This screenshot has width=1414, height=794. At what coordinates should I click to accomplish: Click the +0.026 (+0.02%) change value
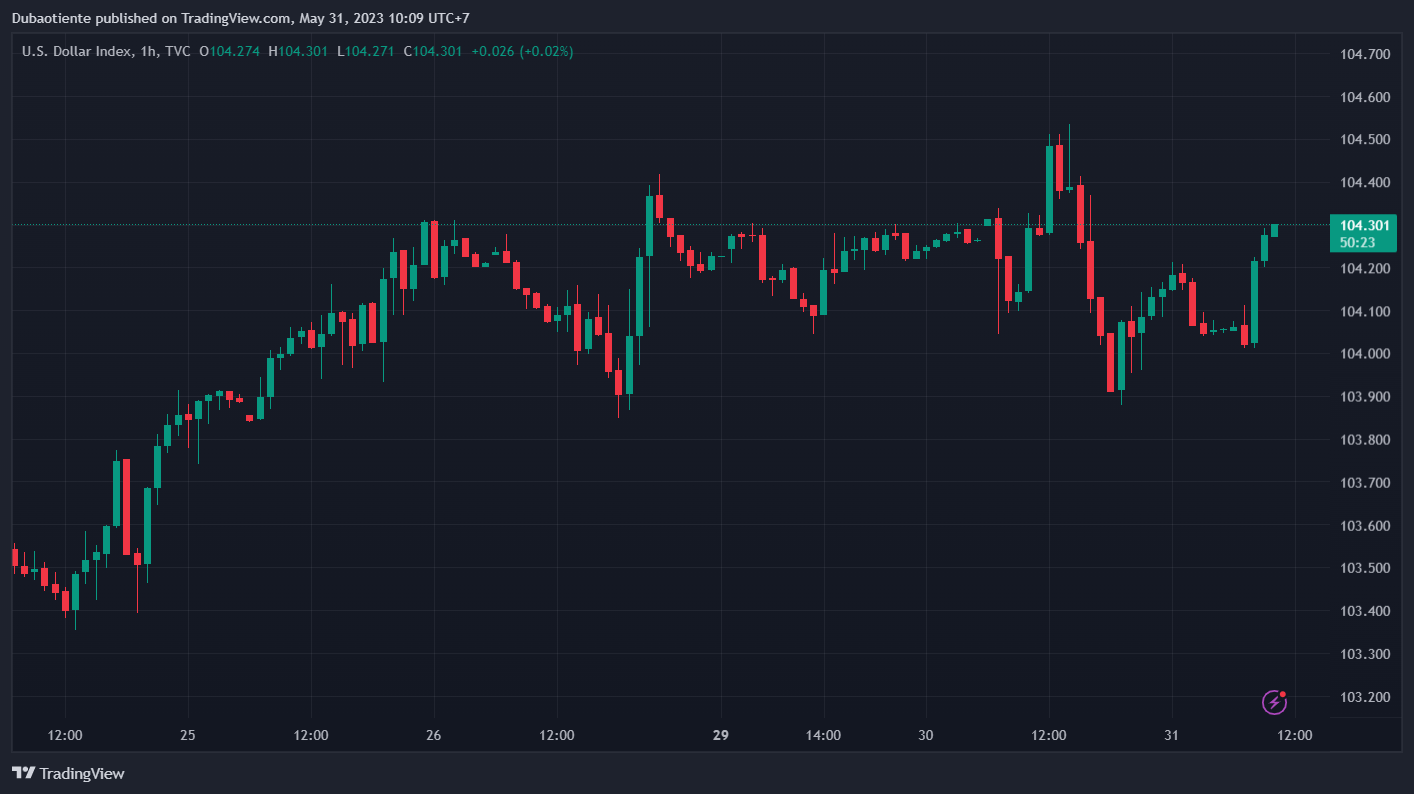(x=522, y=51)
